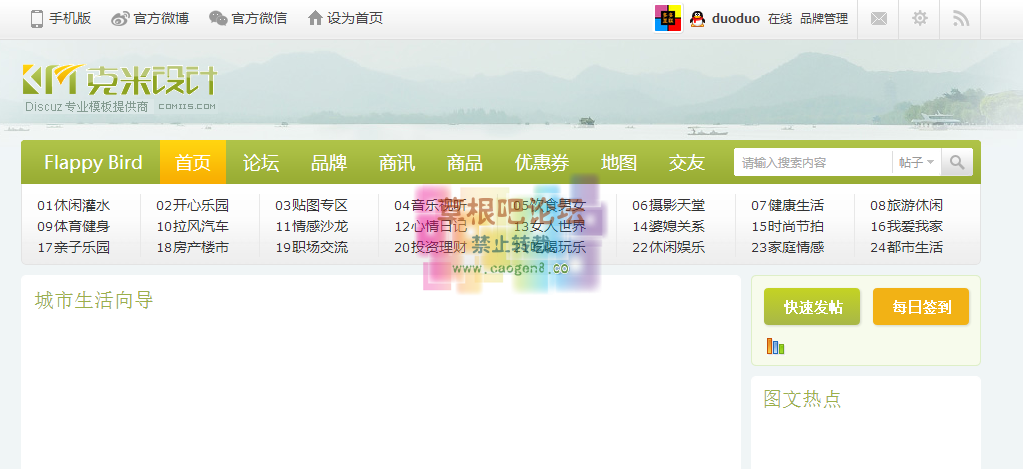
Task: Click the search content input field
Action: (x=813, y=162)
